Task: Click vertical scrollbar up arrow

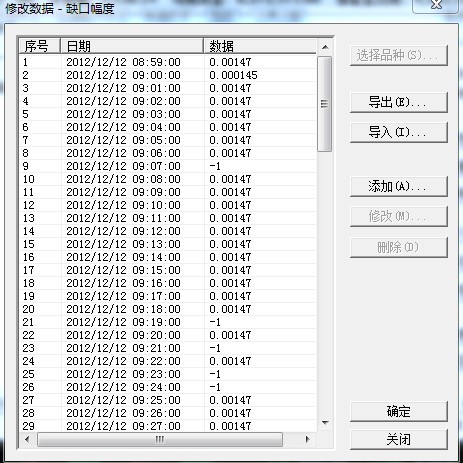Action: tap(325, 47)
